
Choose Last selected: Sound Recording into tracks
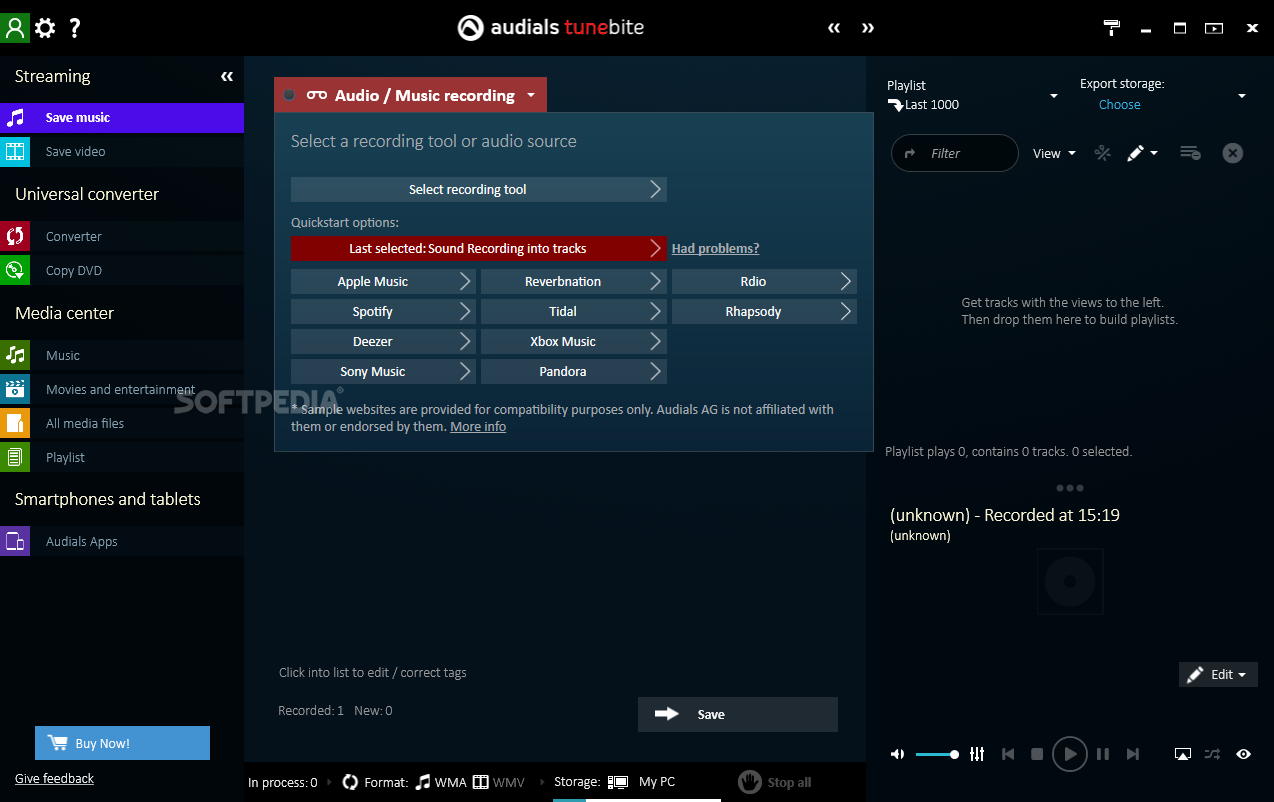(478, 249)
